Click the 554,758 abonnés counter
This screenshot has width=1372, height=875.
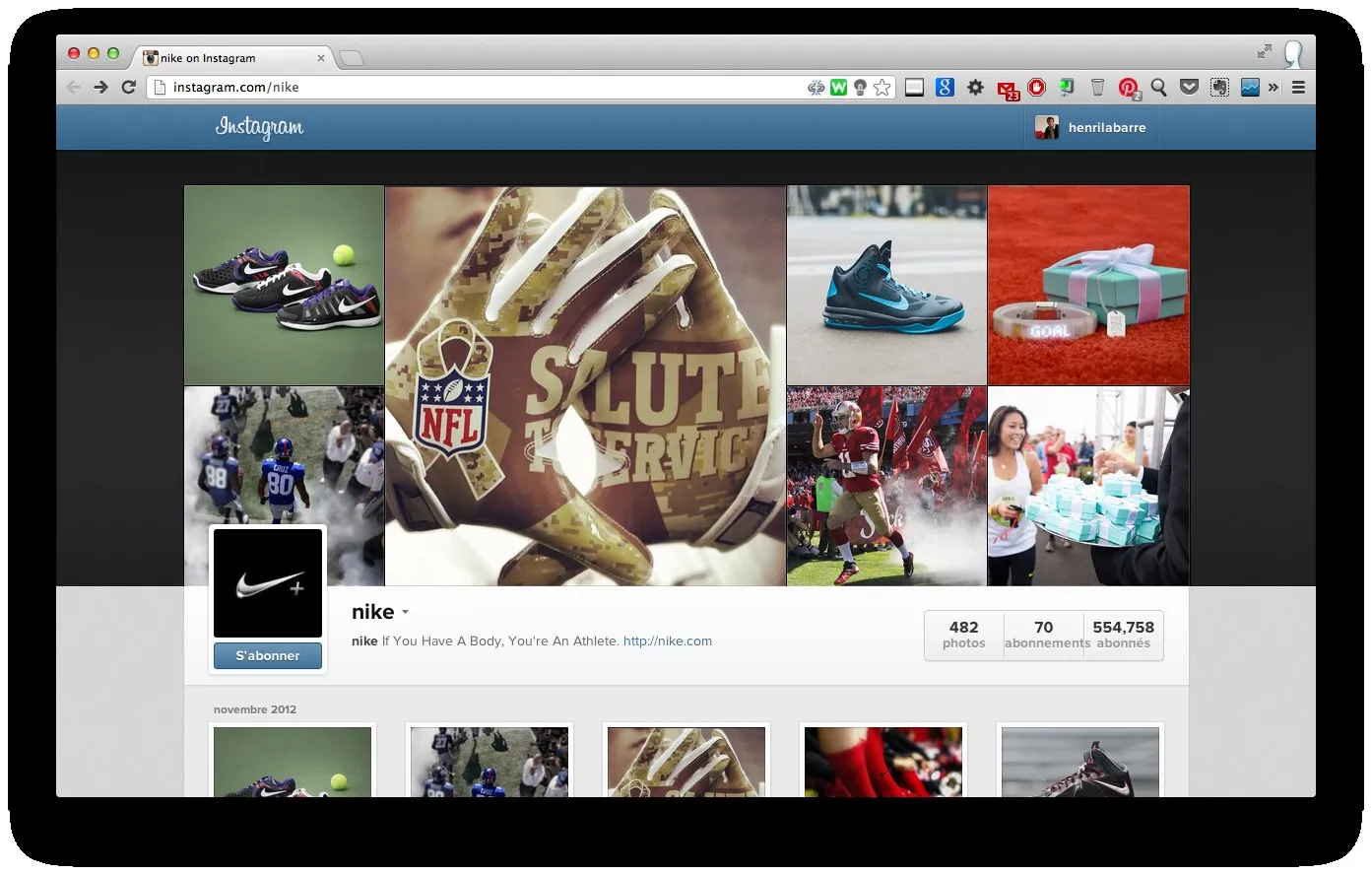click(x=1124, y=636)
